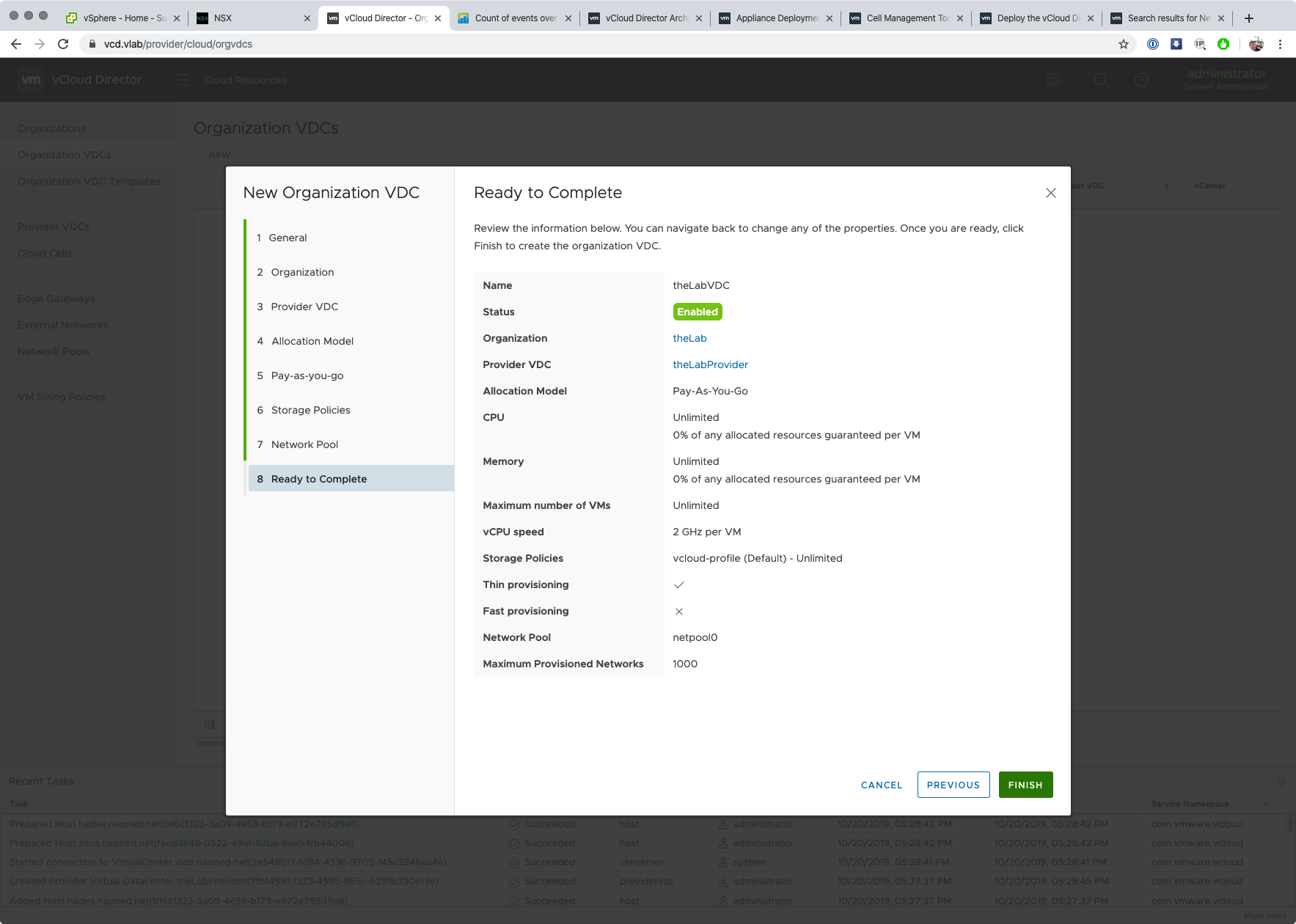Go back with the Previous button

click(x=953, y=785)
